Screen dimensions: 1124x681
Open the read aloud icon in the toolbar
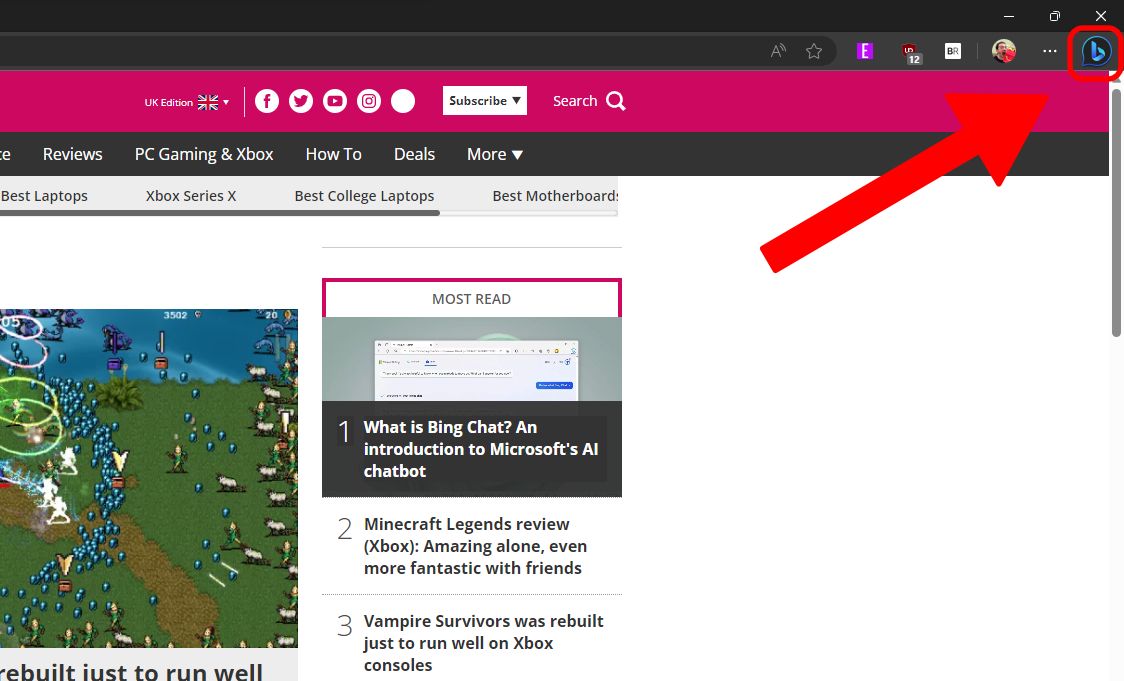pyautogui.click(x=777, y=50)
